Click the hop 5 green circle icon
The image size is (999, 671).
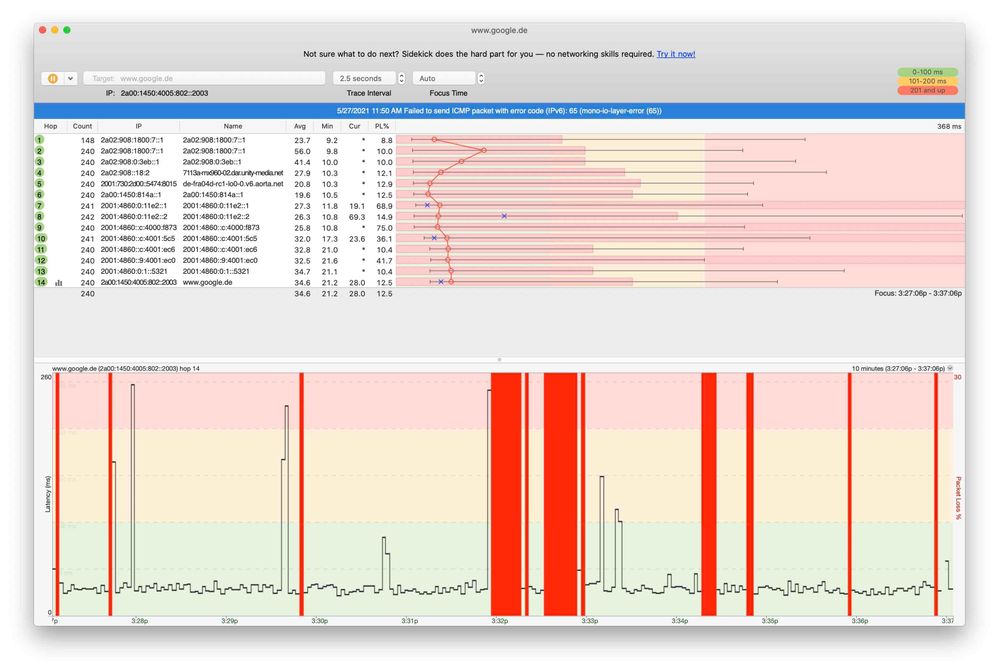(40, 184)
